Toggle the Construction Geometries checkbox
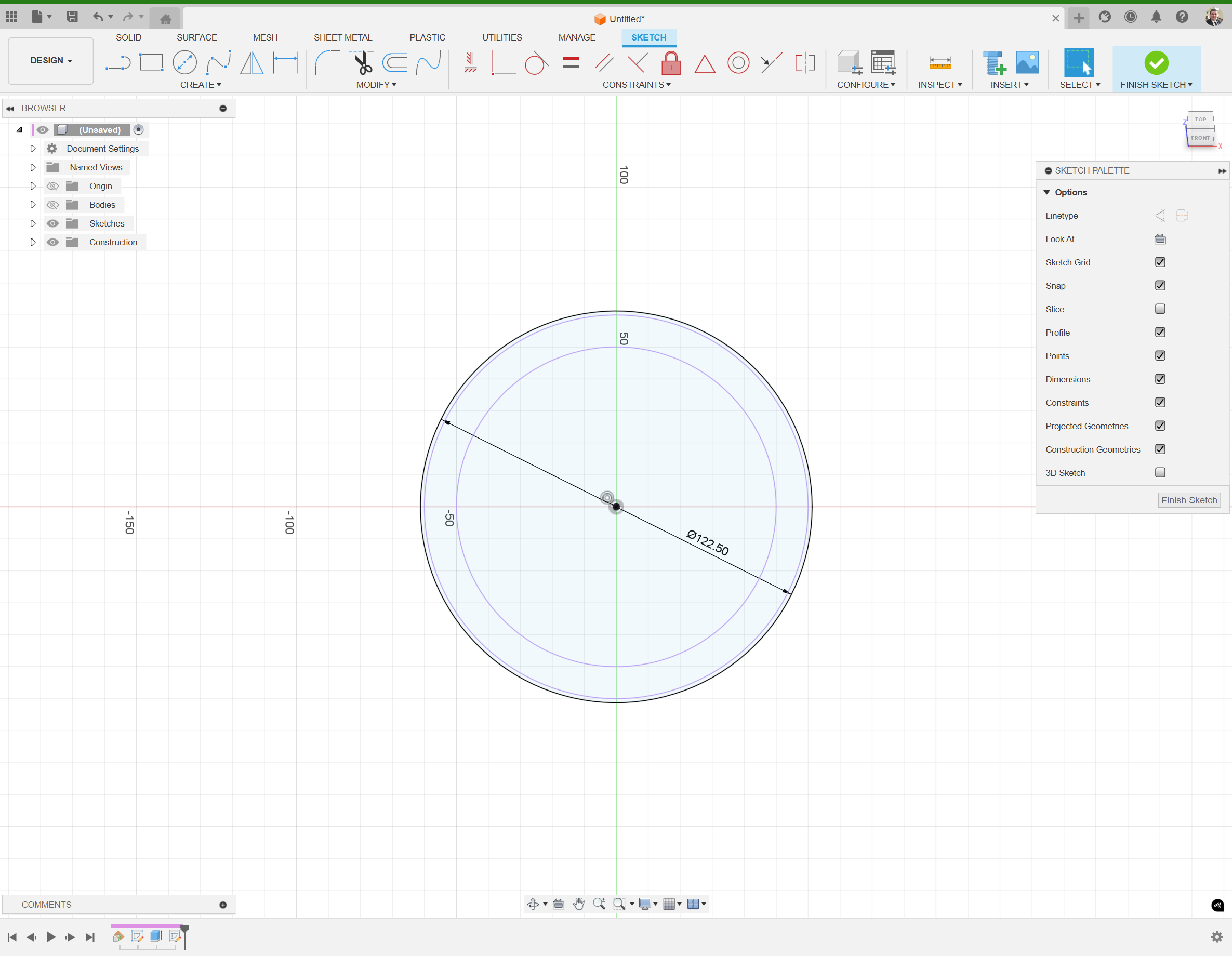1232x956 pixels. point(1160,449)
